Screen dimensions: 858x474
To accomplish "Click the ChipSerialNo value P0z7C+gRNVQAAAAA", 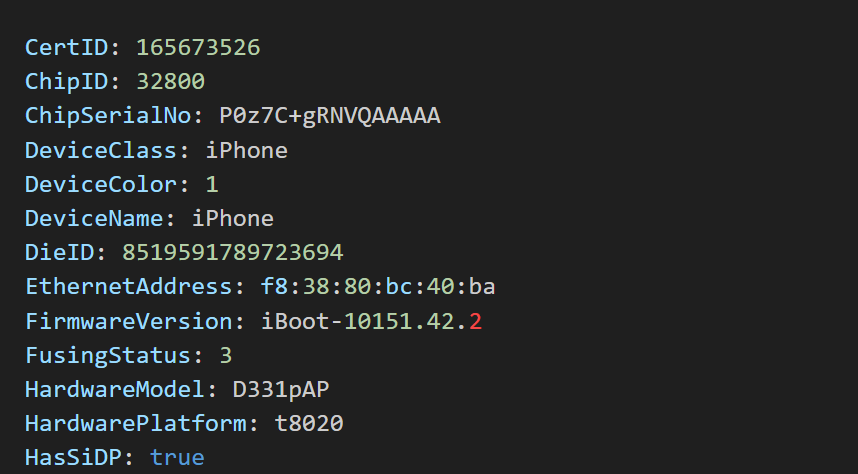I will click(329, 116).
